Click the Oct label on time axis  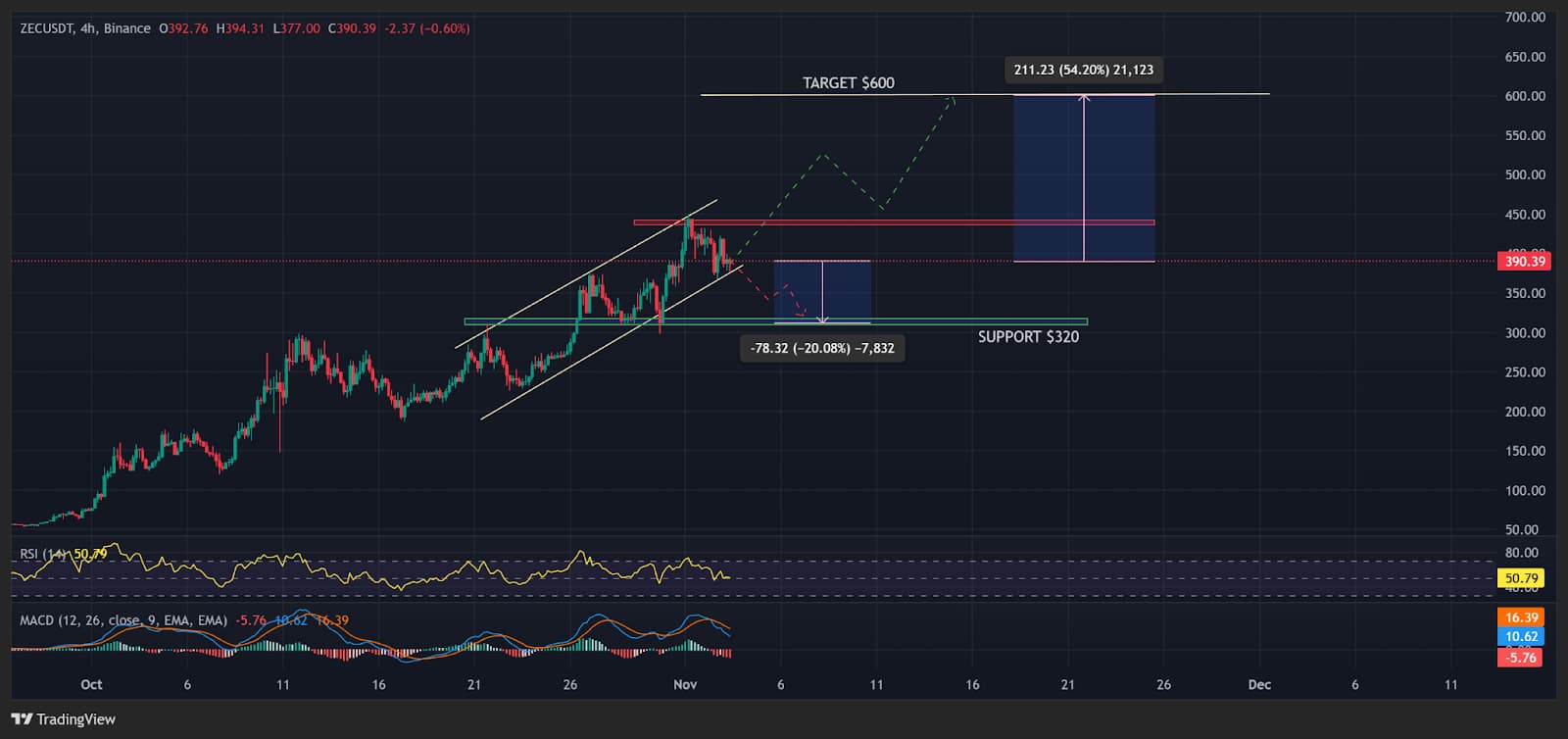91,684
